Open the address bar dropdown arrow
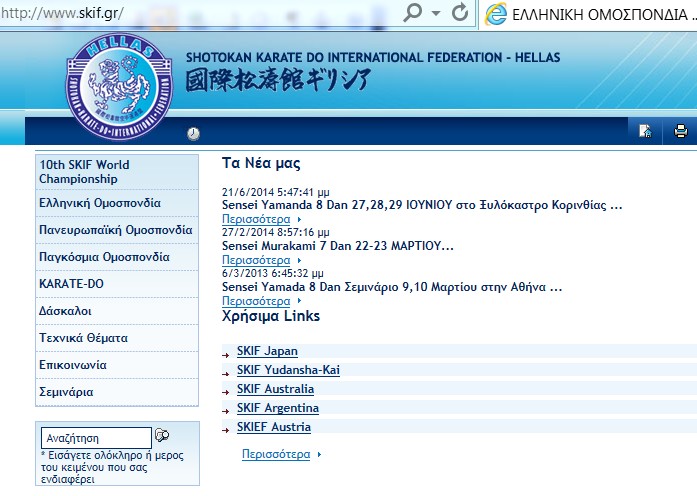The width and height of the screenshot is (697, 496). (436, 15)
